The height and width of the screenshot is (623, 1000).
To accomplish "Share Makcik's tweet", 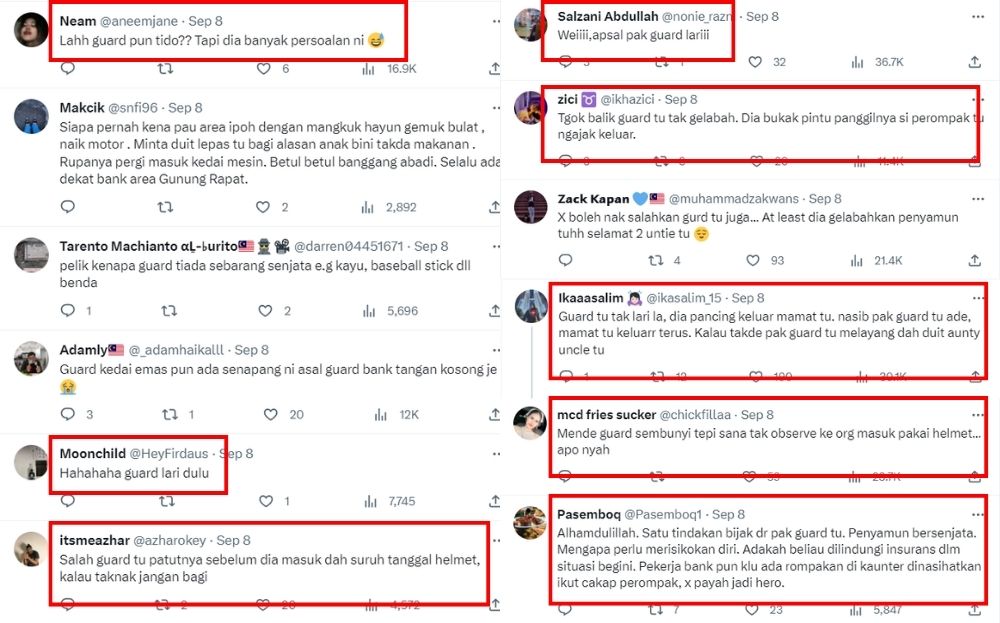I will point(494,207).
